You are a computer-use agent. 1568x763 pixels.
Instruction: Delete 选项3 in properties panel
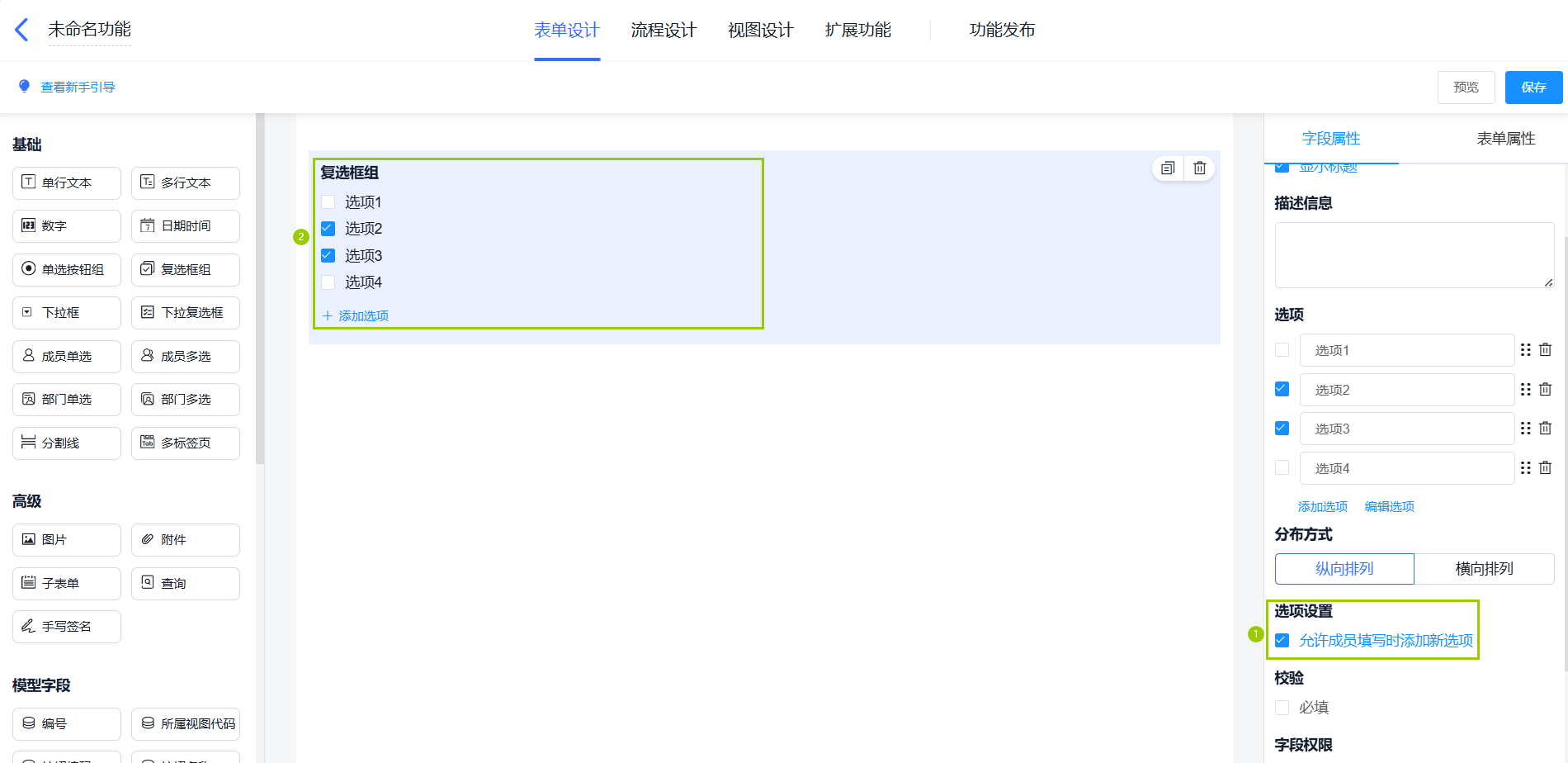click(x=1546, y=429)
